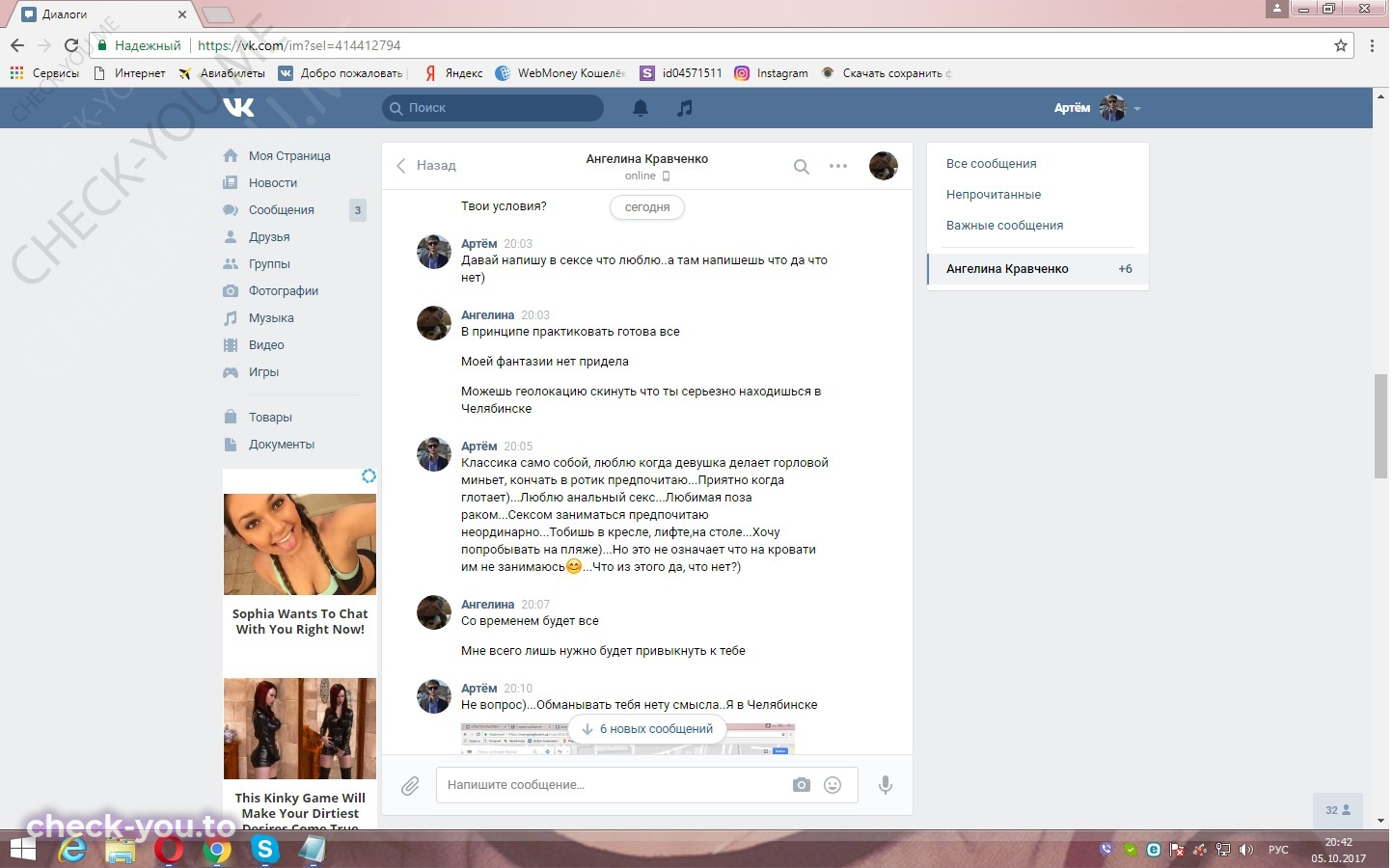Click the Chrome address bar URL
This screenshot has width=1393, height=868.
(x=299, y=45)
